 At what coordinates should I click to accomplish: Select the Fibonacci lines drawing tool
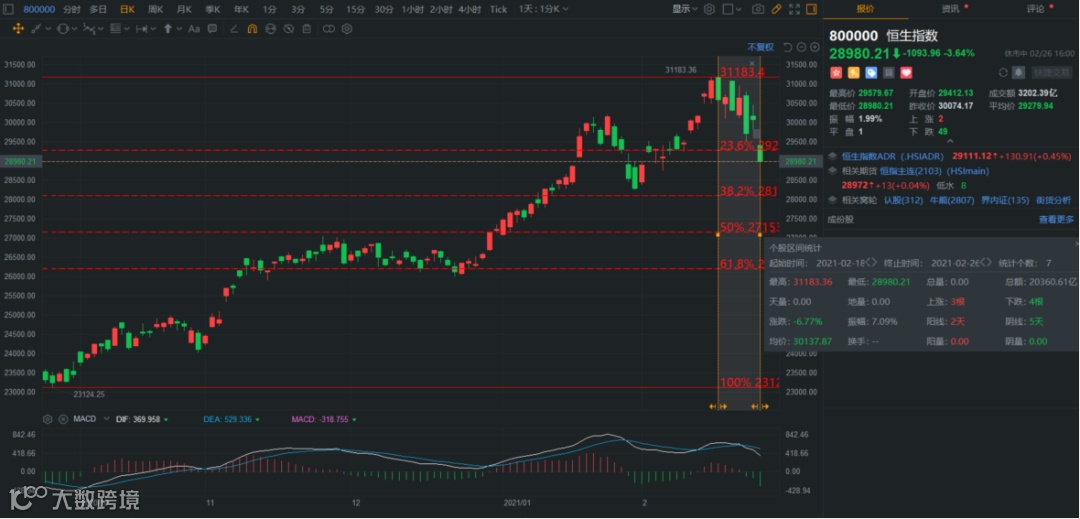click(115, 29)
